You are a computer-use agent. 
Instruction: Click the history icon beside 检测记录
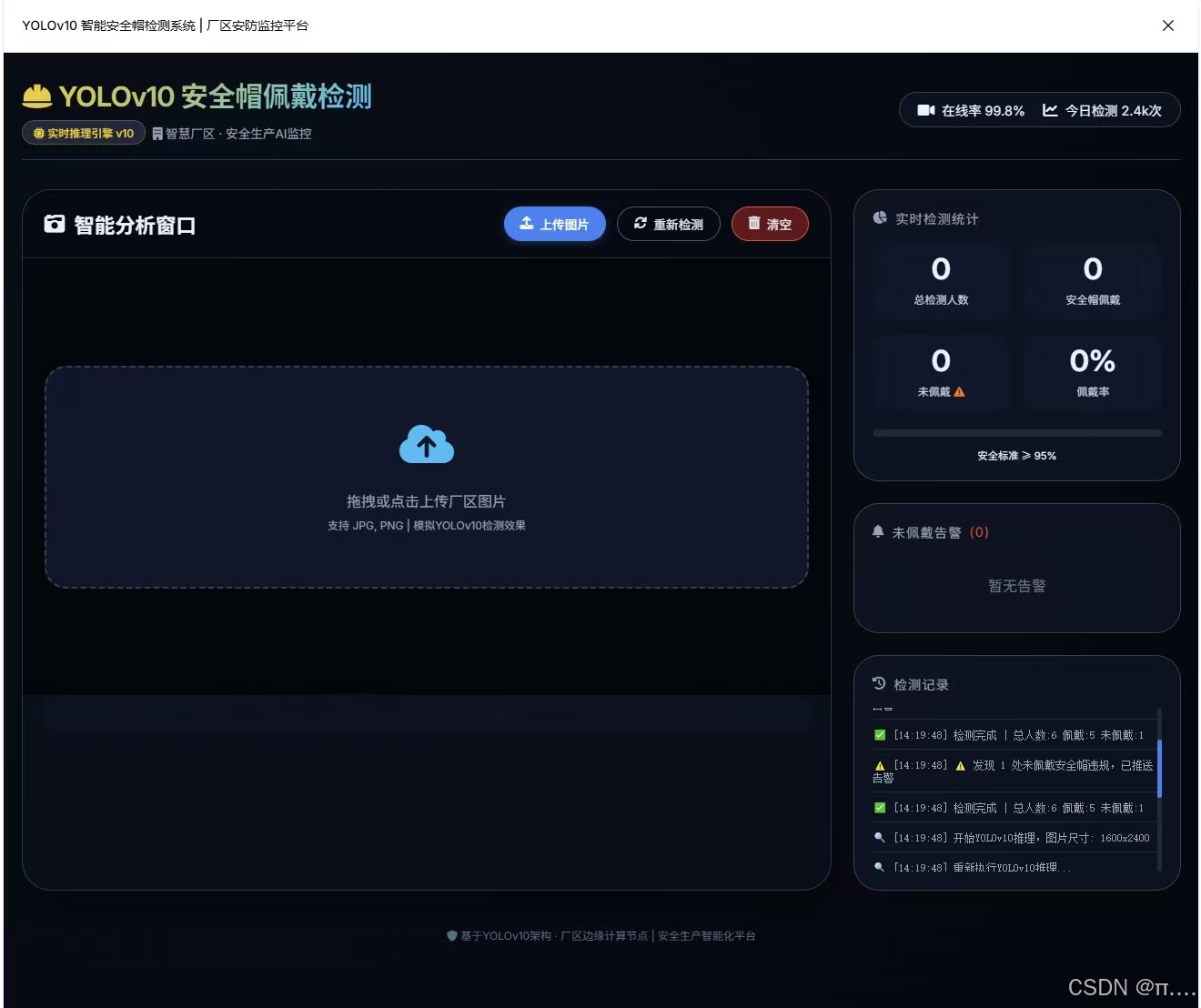click(x=879, y=683)
